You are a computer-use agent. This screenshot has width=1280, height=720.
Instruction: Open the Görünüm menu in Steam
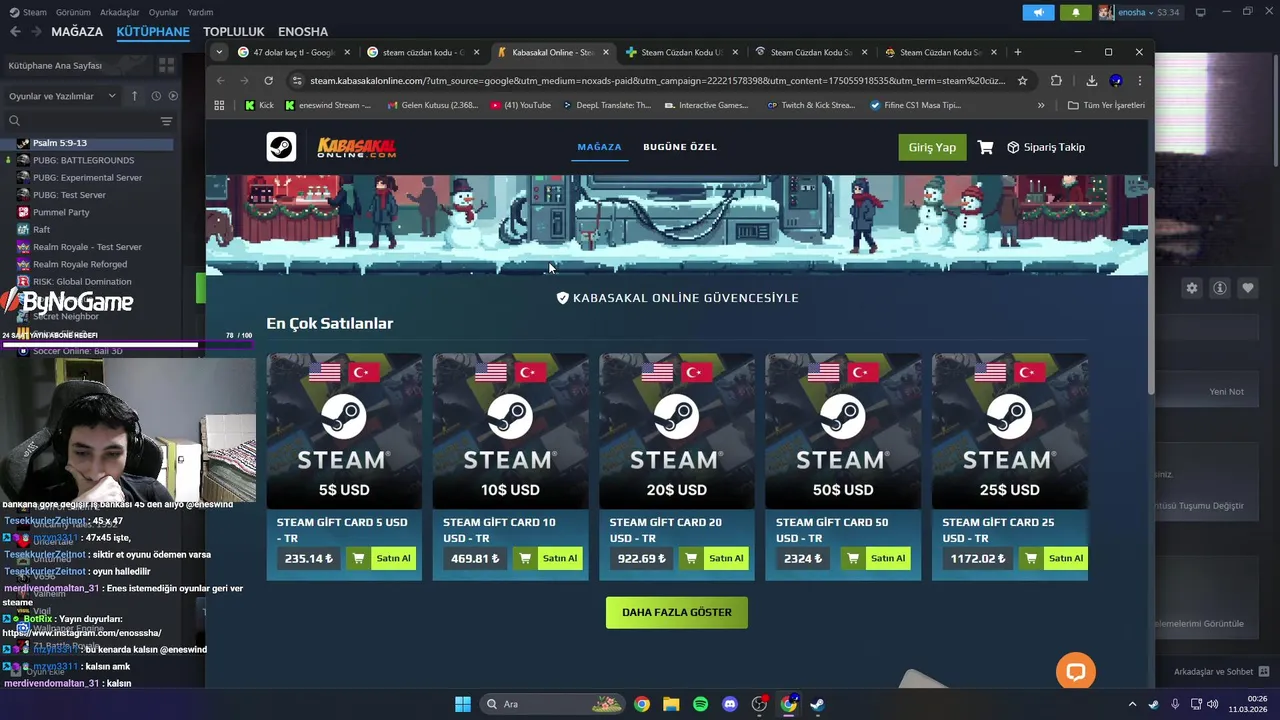click(x=73, y=12)
